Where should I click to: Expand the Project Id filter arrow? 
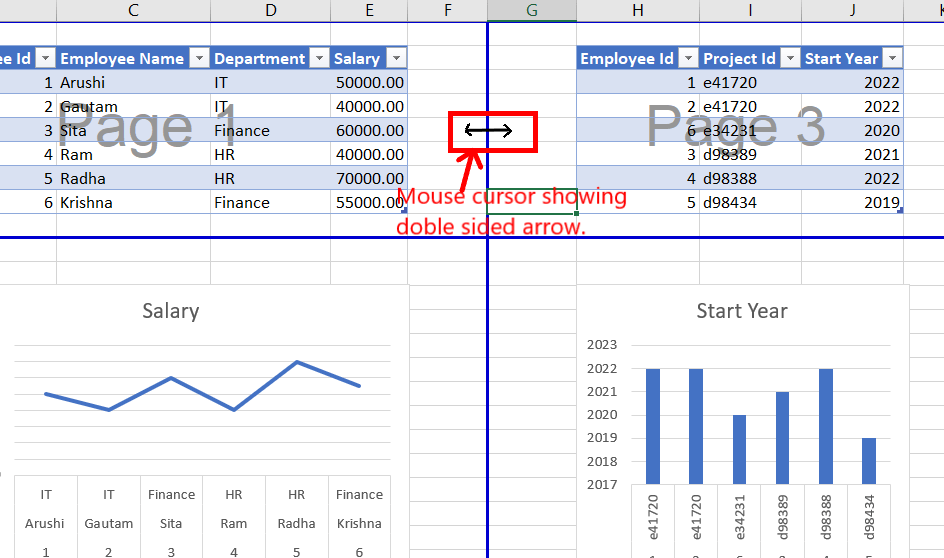click(x=790, y=58)
